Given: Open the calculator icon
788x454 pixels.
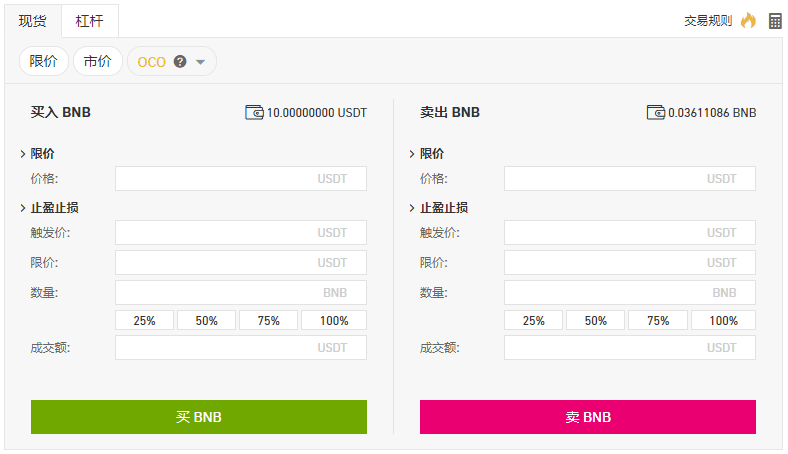Looking at the screenshot, I should click(775, 20).
